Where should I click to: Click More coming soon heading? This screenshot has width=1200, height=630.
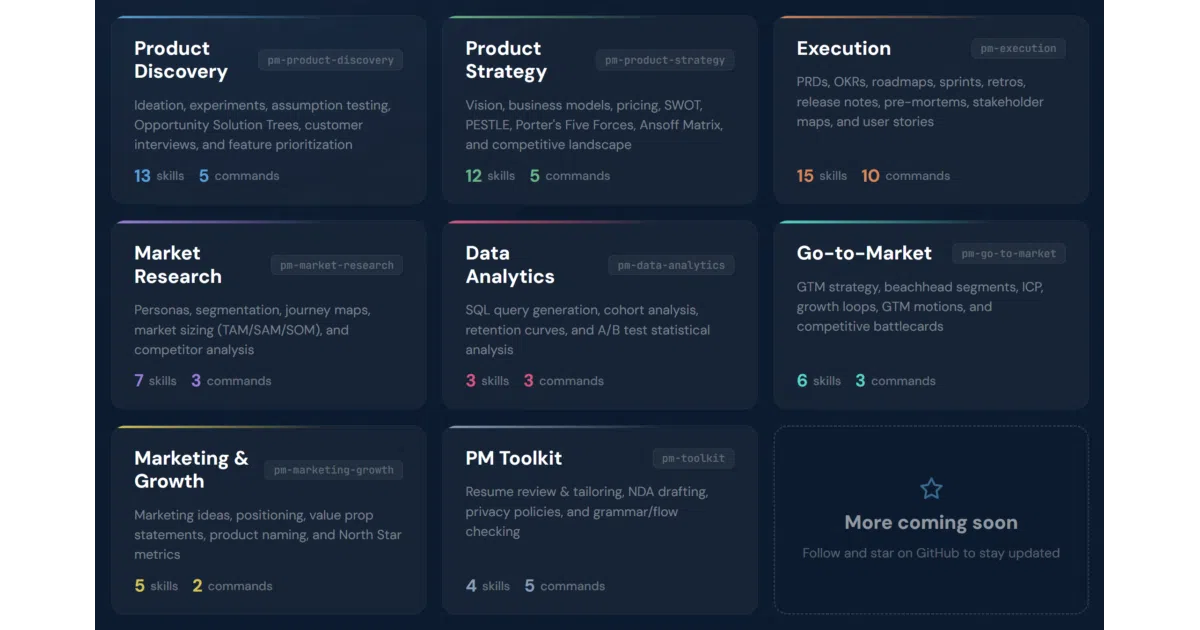click(x=931, y=523)
